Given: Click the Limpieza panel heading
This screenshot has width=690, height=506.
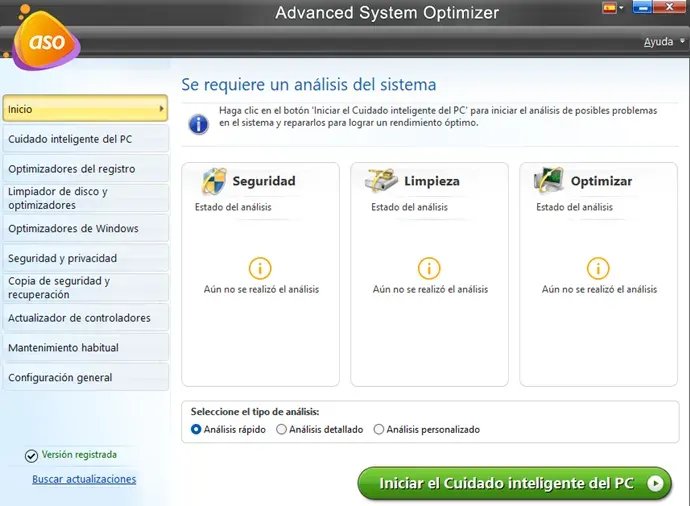Looking at the screenshot, I should point(432,181).
